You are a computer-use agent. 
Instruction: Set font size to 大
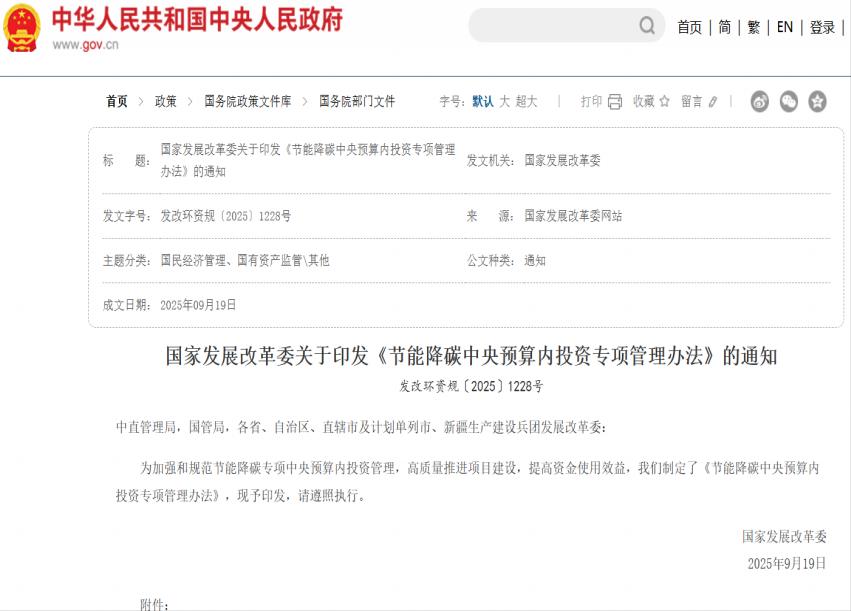click(x=505, y=101)
